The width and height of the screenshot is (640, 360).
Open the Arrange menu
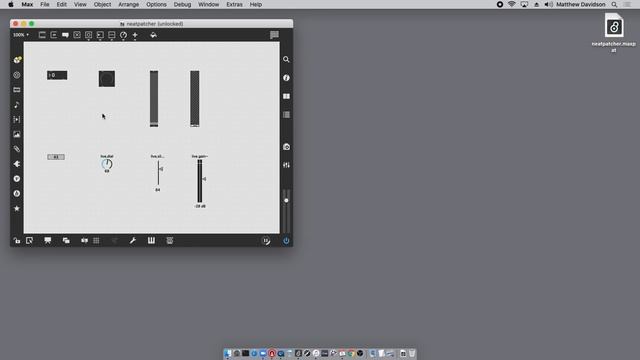pyautogui.click(x=129, y=4)
